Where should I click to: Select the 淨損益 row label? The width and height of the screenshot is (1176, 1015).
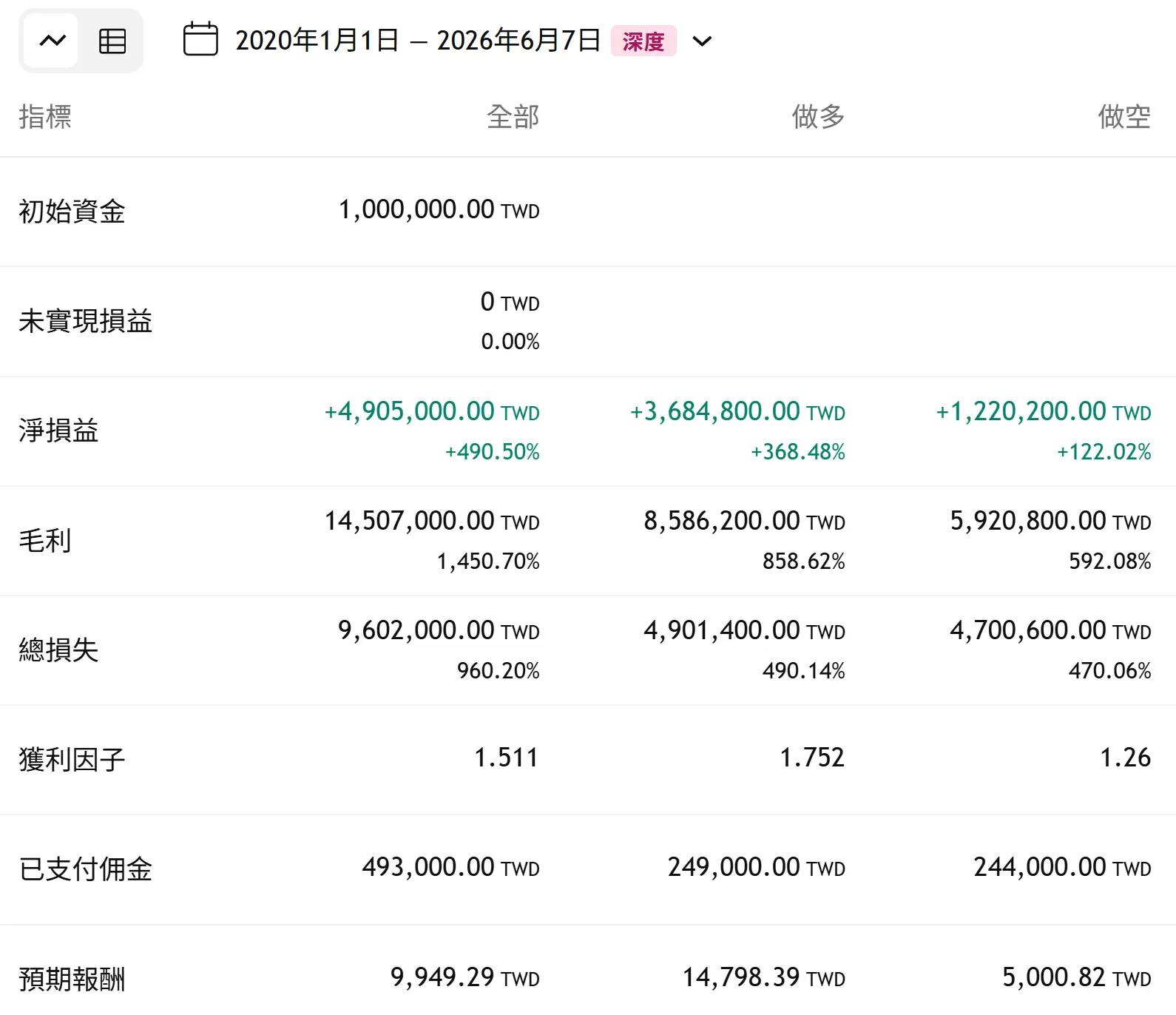coord(58,431)
